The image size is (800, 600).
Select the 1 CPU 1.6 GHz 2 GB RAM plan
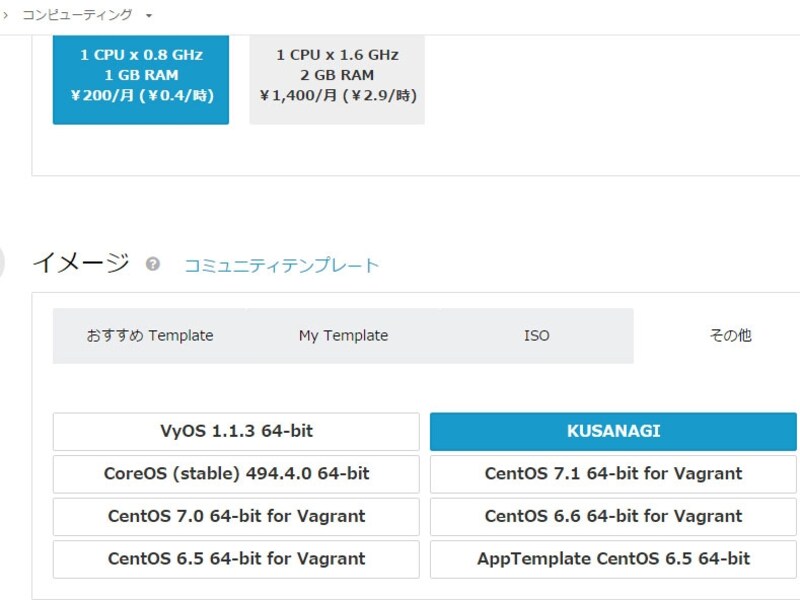[x=335, y=76]
